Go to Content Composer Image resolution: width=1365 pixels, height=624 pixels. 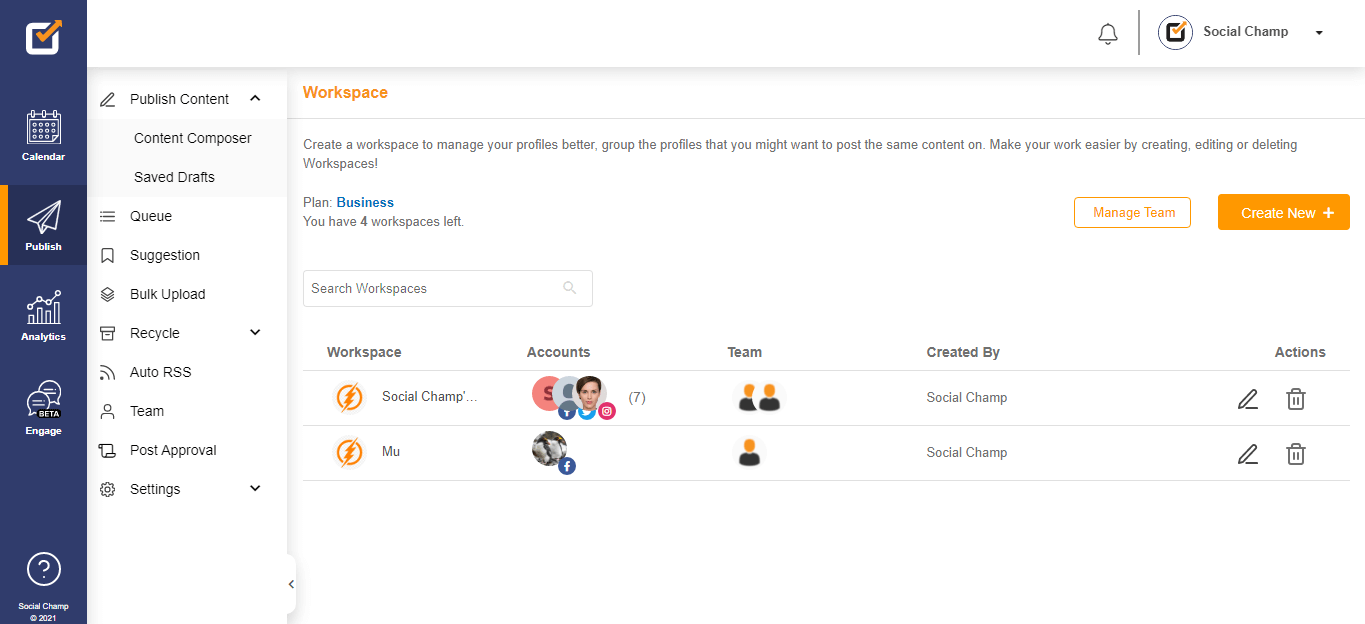pos(193,138)
